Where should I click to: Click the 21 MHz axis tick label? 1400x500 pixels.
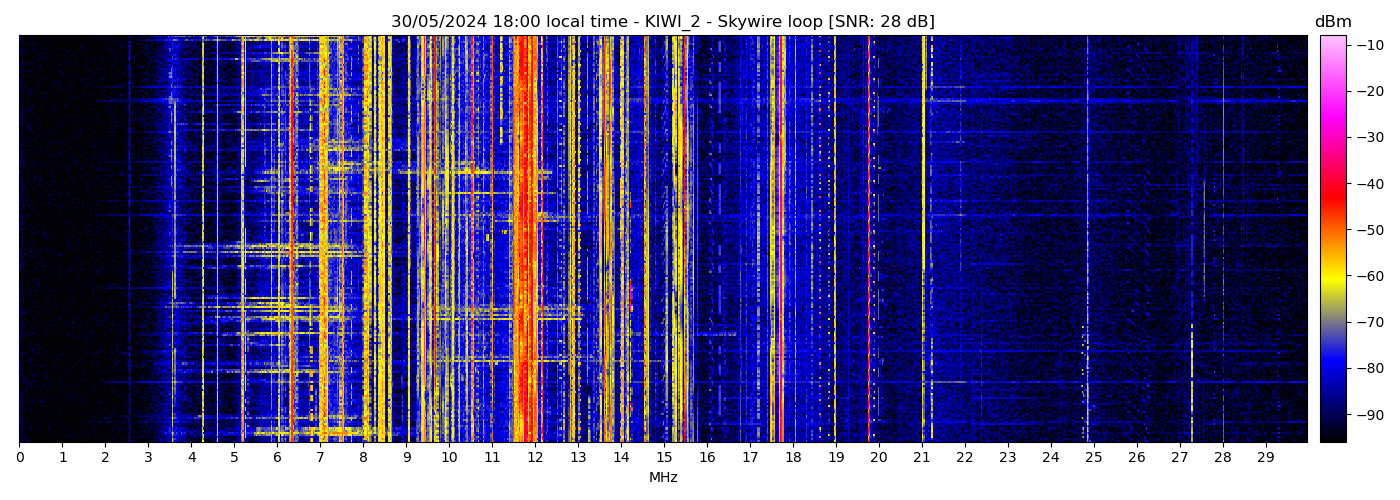[x=922, y=458]
